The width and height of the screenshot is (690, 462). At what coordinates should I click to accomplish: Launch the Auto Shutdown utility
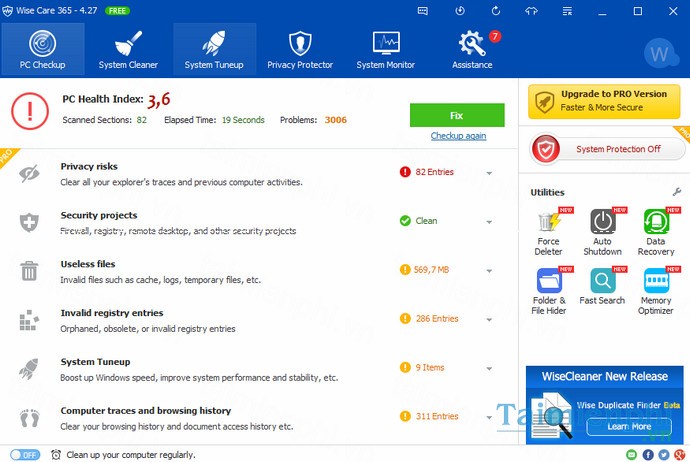(x=601, y=231)
